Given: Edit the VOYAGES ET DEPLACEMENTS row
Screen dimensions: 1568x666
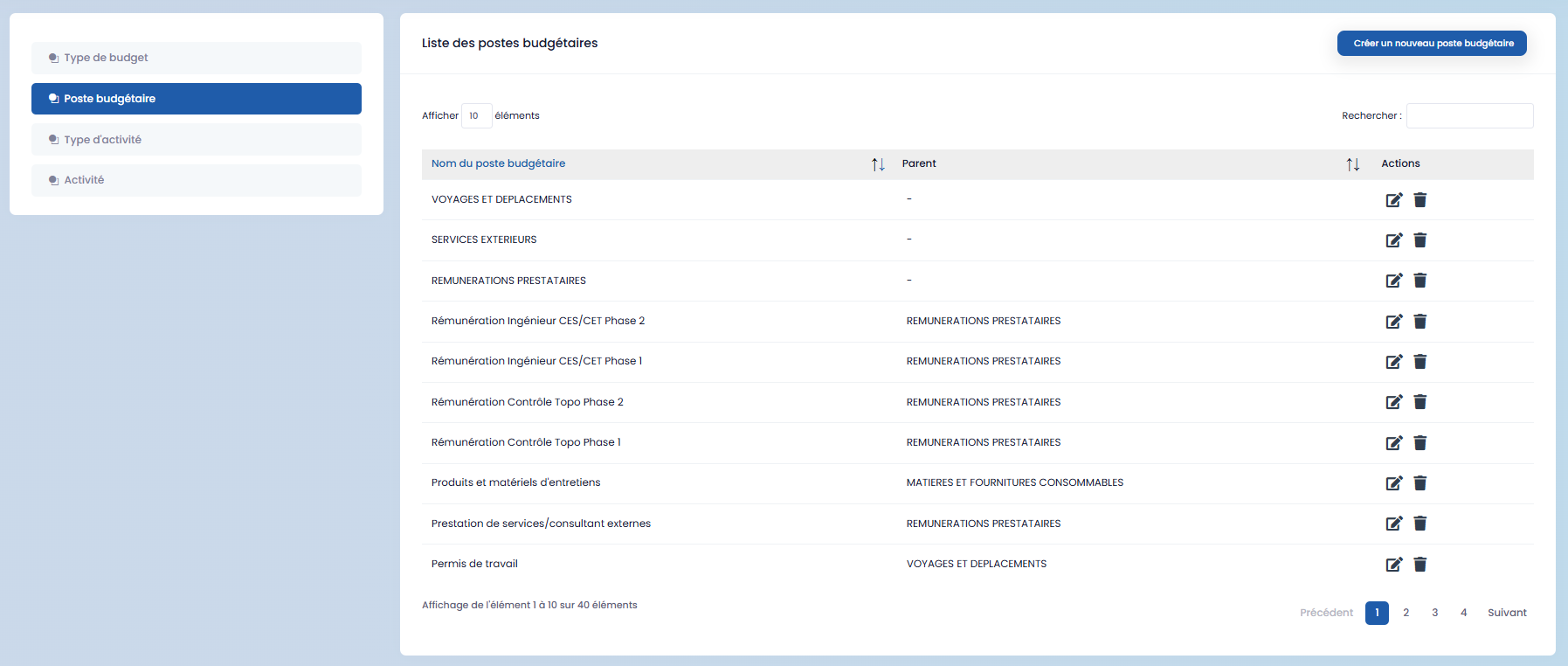Looking at the screenshot, I should click(1393, 200).
